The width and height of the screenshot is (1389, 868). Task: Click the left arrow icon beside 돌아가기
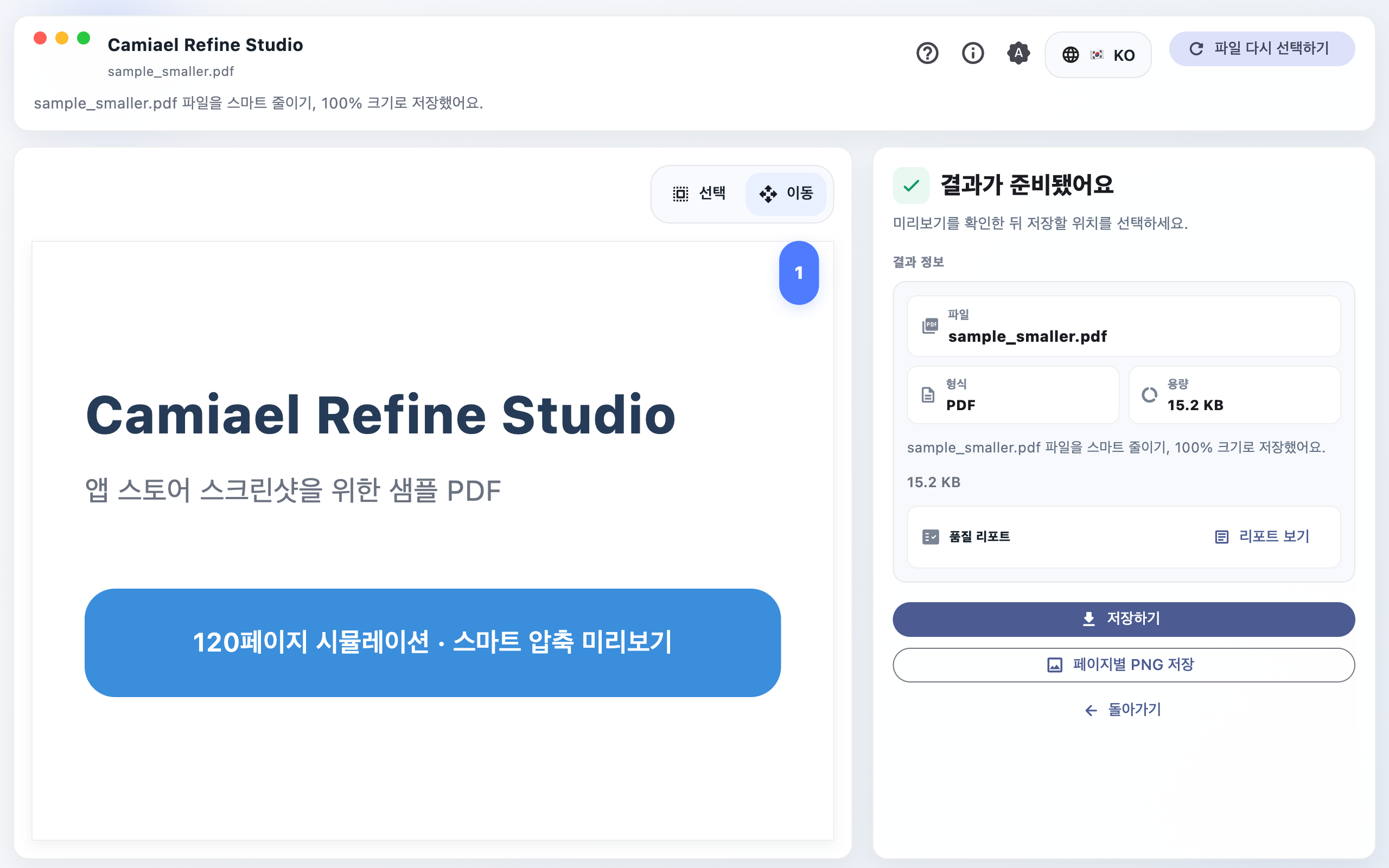point(1091,711)
